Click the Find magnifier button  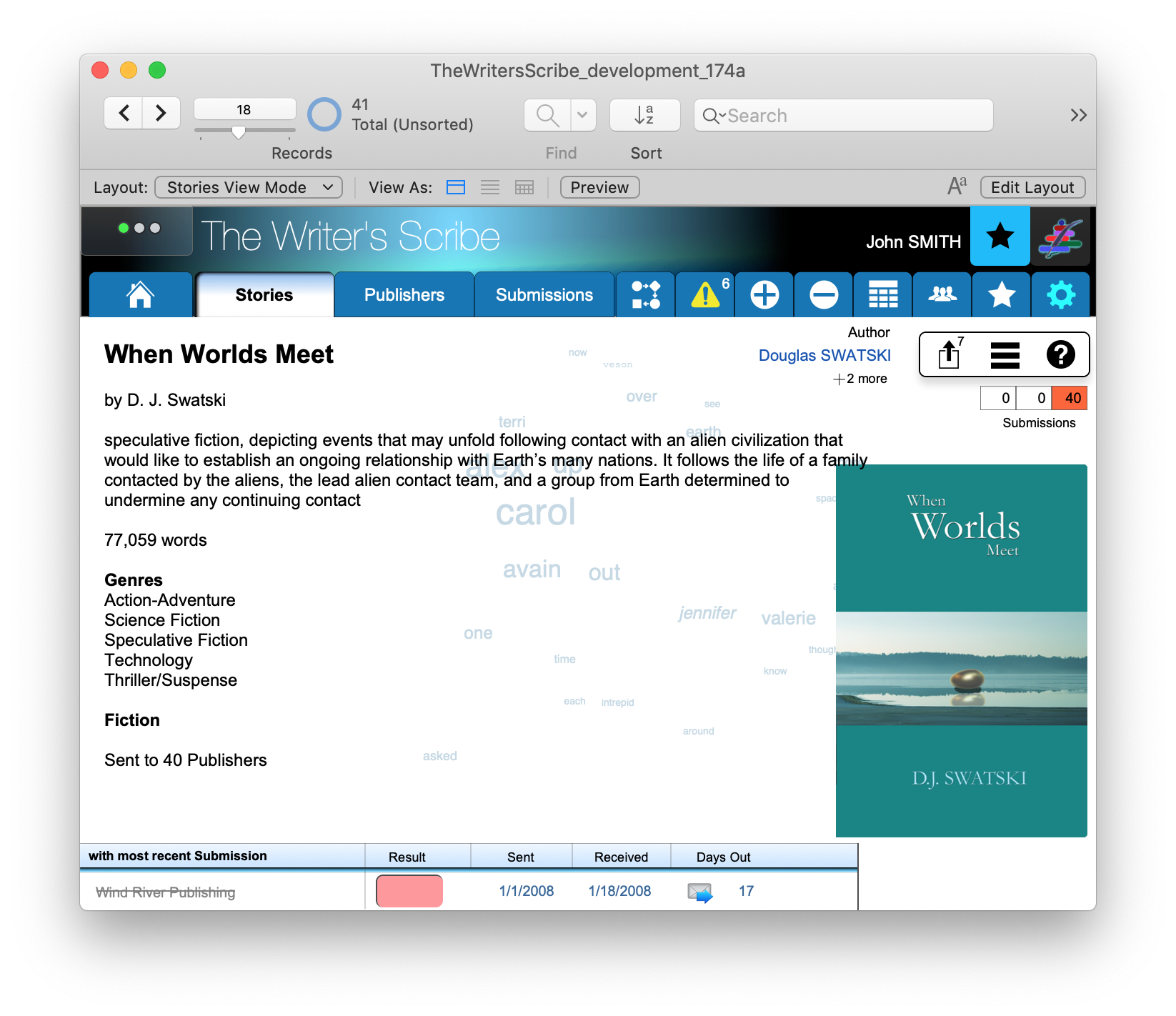click(x=547, y=115)
